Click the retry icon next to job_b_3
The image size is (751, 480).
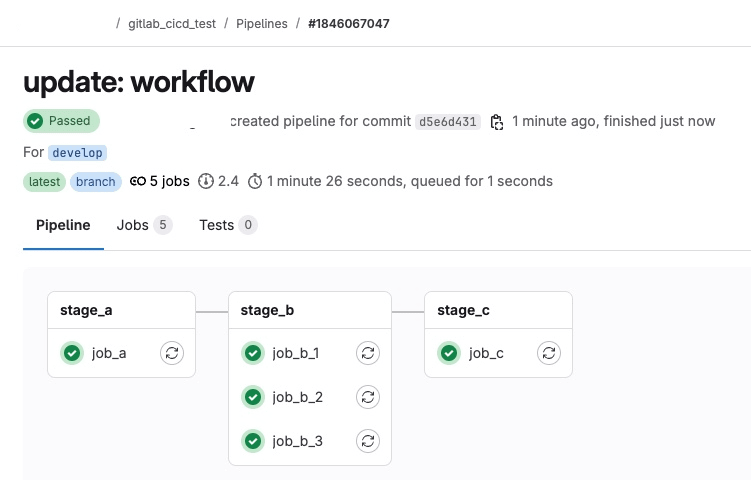tap(368, 441)
